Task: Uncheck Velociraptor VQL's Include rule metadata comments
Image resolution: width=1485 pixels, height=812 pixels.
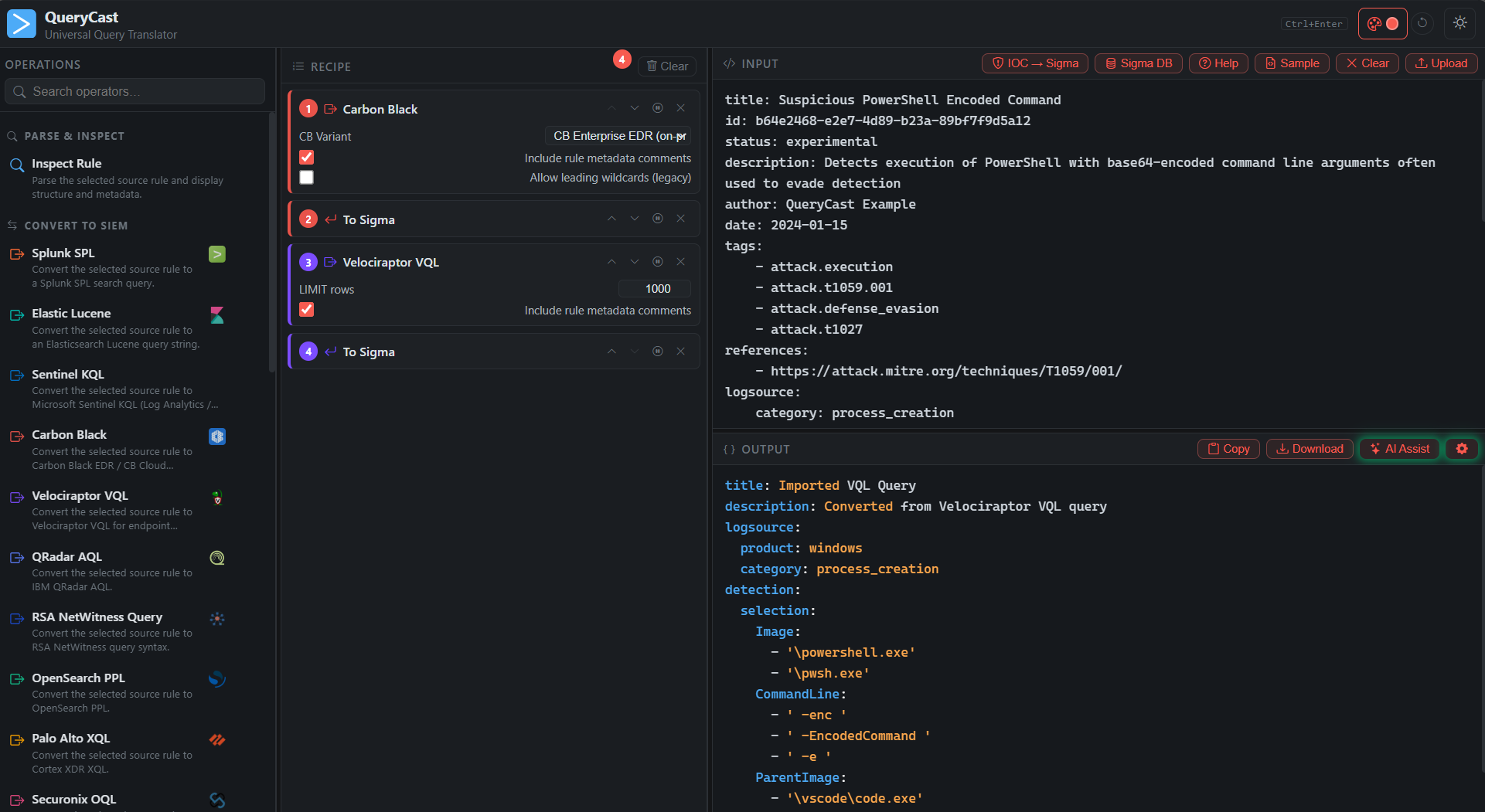Action: click(x=307, y=310)
